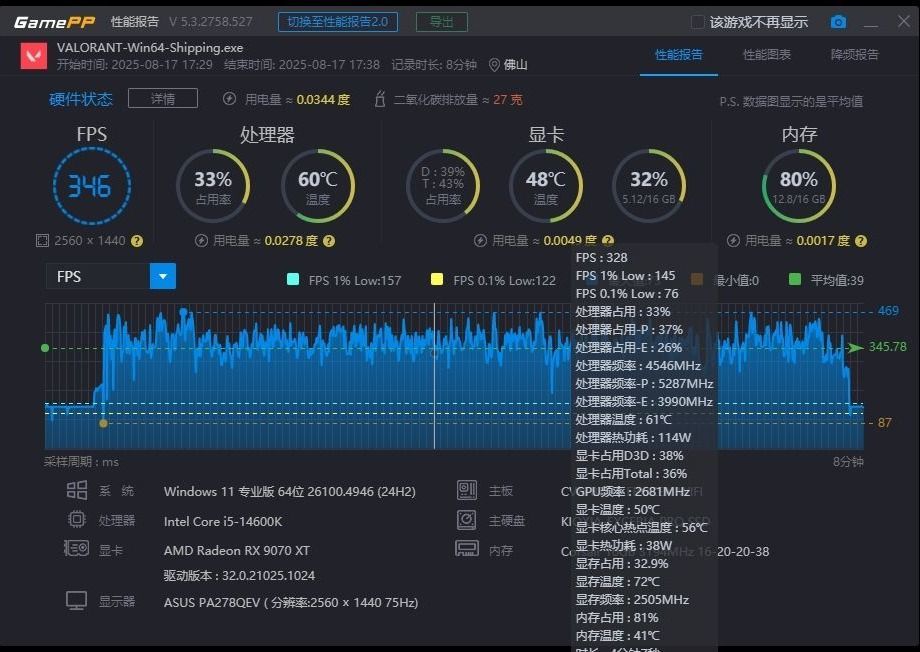This screenshot has height=652, width=920.
Task: Click the 处理器 CPU chip icon
Action: (x=77, y=519)
